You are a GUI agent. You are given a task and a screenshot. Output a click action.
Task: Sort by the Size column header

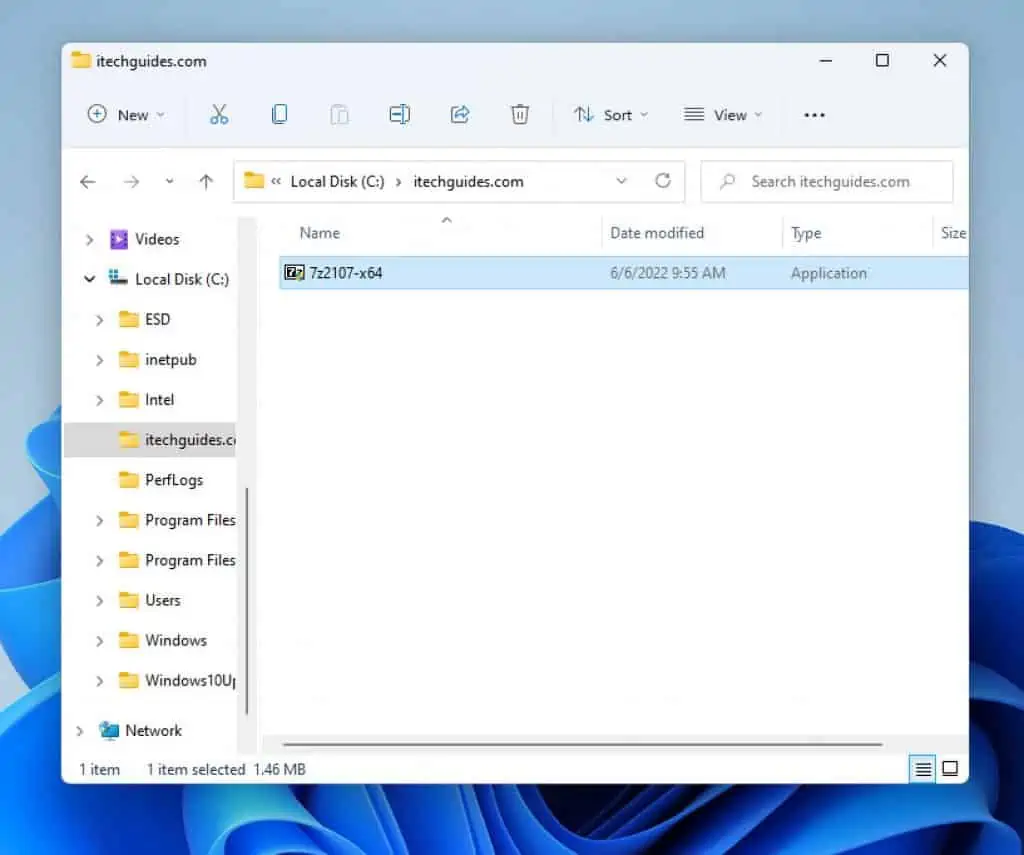[953, 233]
